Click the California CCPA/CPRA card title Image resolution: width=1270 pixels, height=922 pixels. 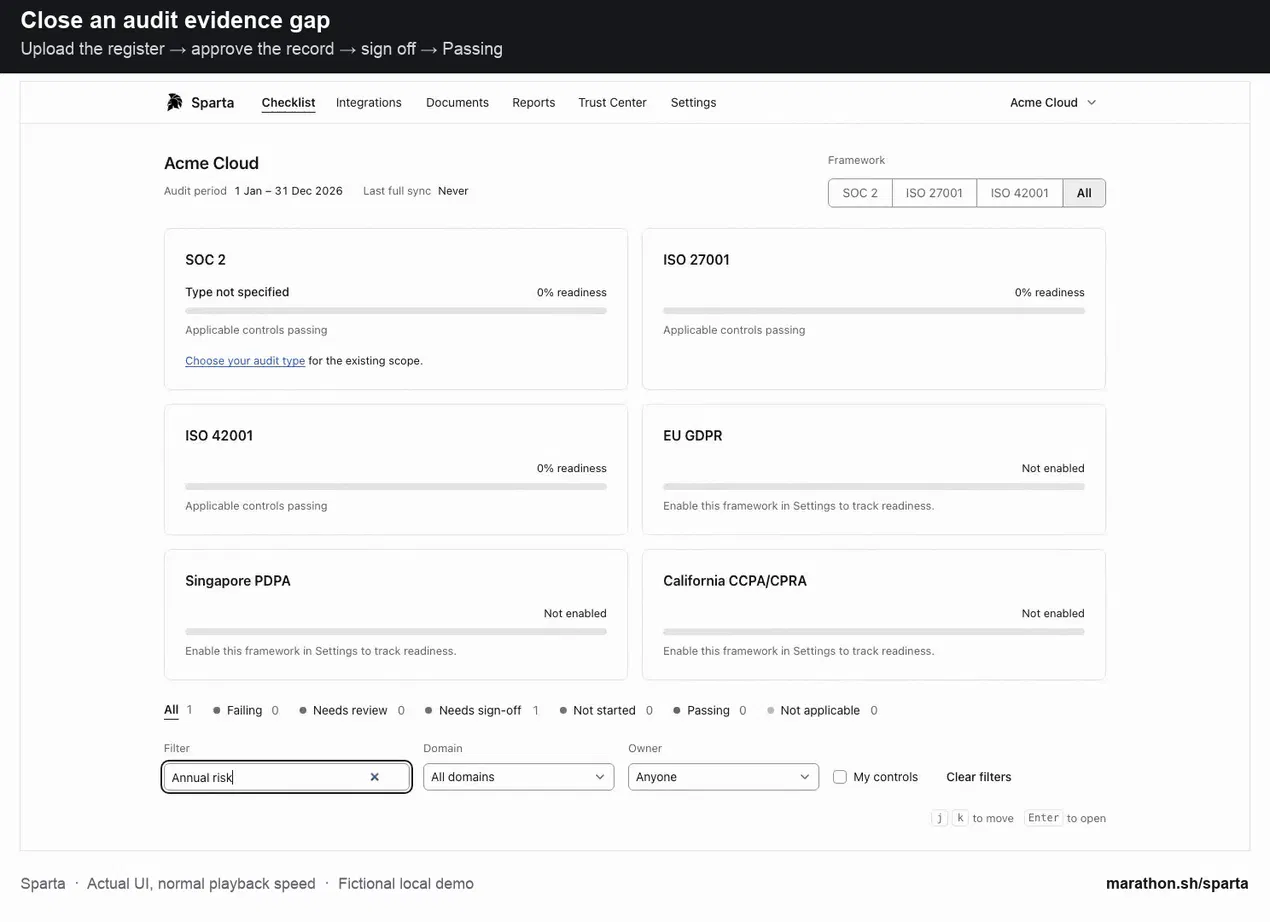pos(735,580)
